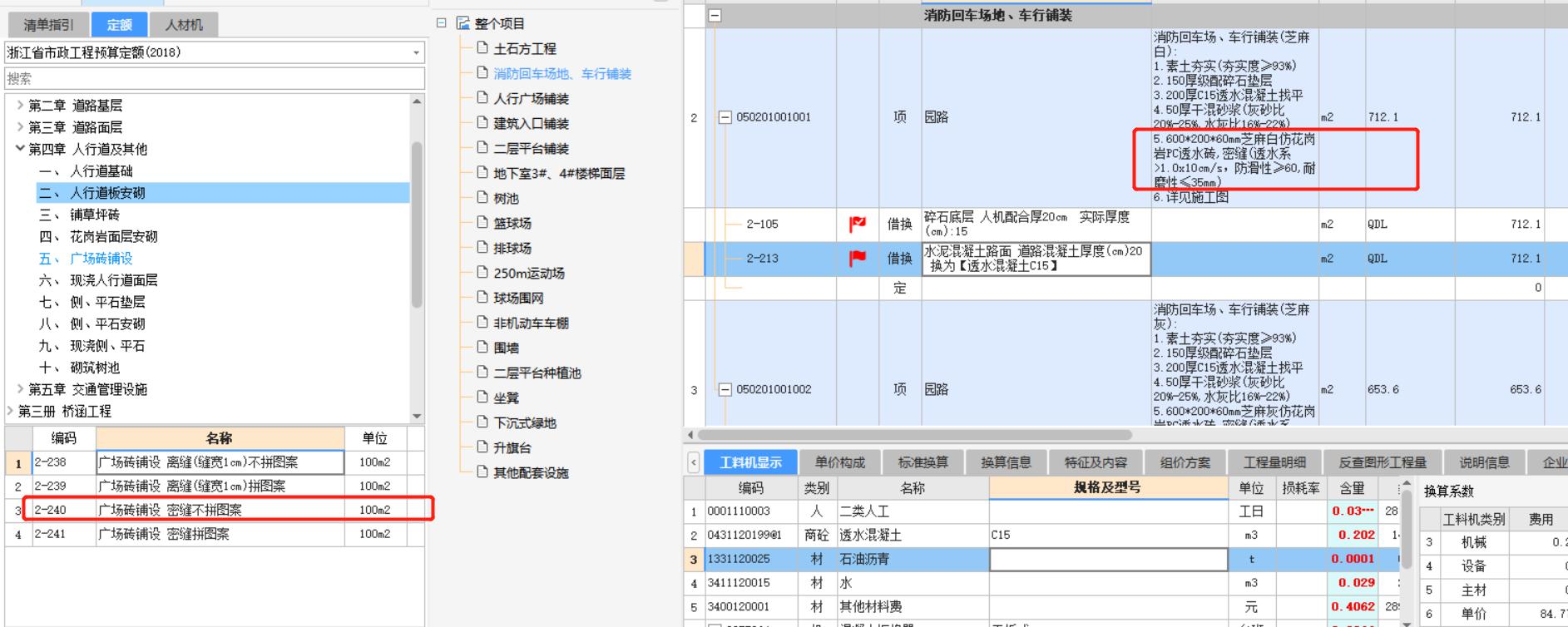Screen dimensions: 1568x627
Task: Click the 水泥混凝土路面 name cell of 2-213
Action: [1036, 259]
